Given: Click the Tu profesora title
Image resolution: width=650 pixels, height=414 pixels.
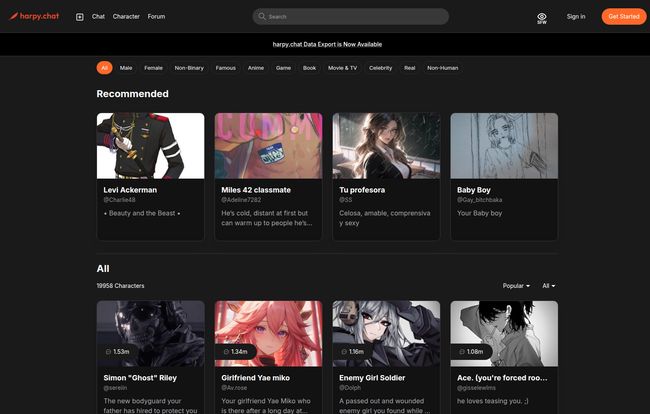Looking at the screenshot, I should pos(362,190).
